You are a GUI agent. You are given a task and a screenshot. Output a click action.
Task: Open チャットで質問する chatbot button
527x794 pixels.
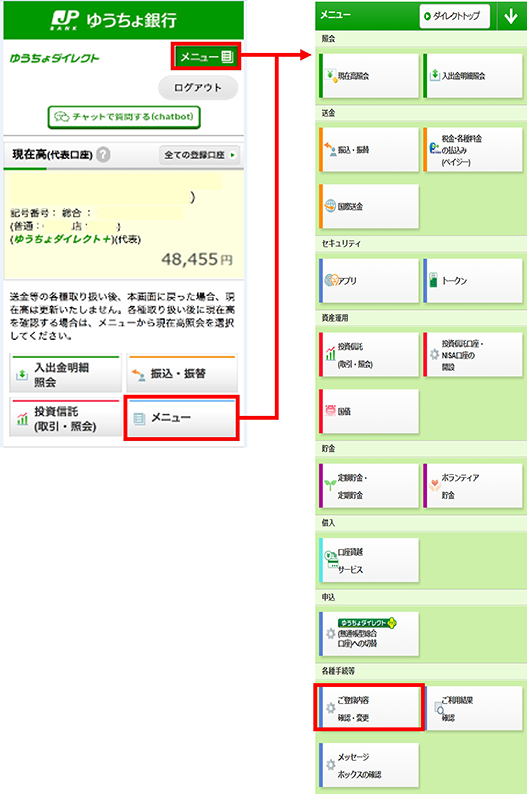[124, 117]
